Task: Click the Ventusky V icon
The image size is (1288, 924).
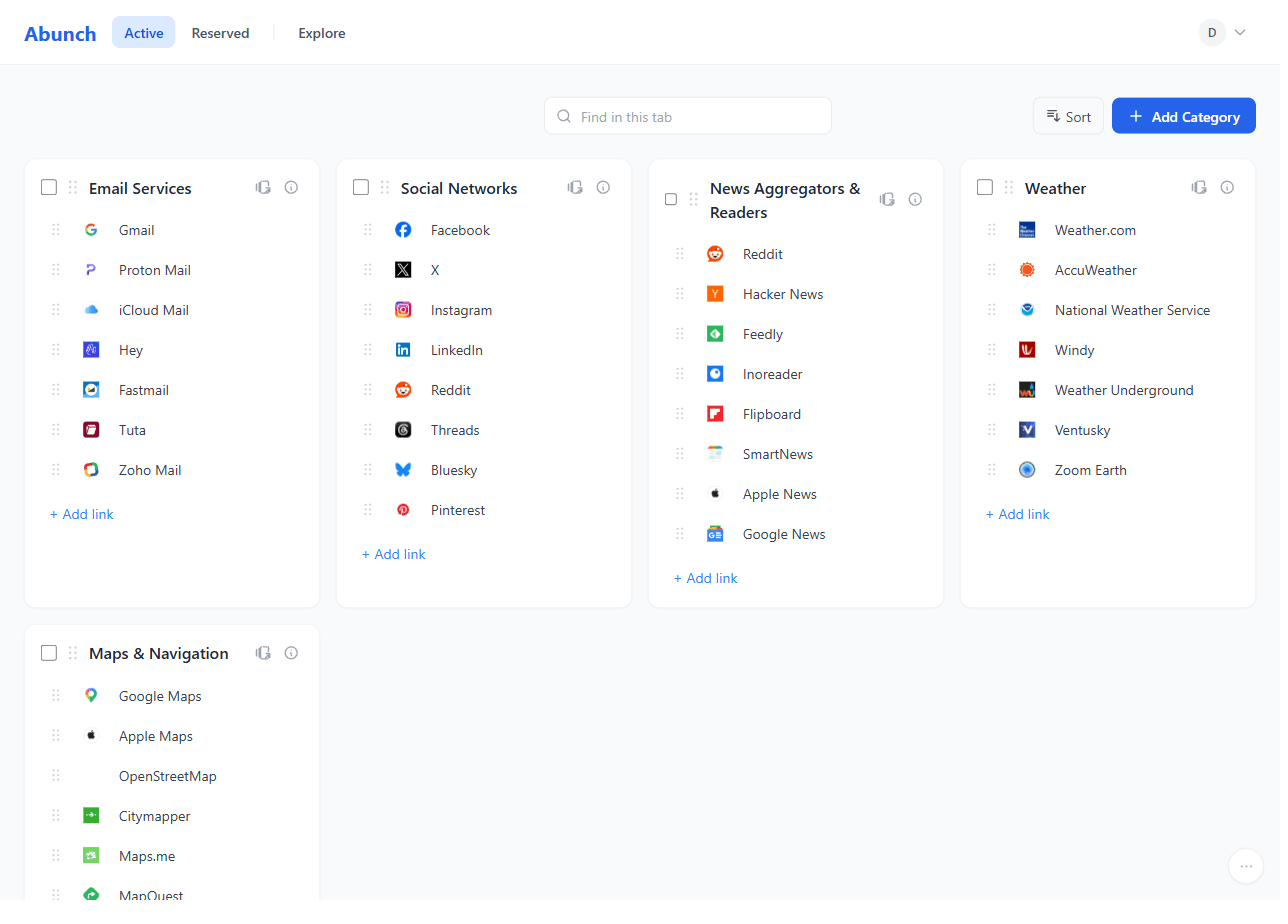Action: pos(1027,430)
